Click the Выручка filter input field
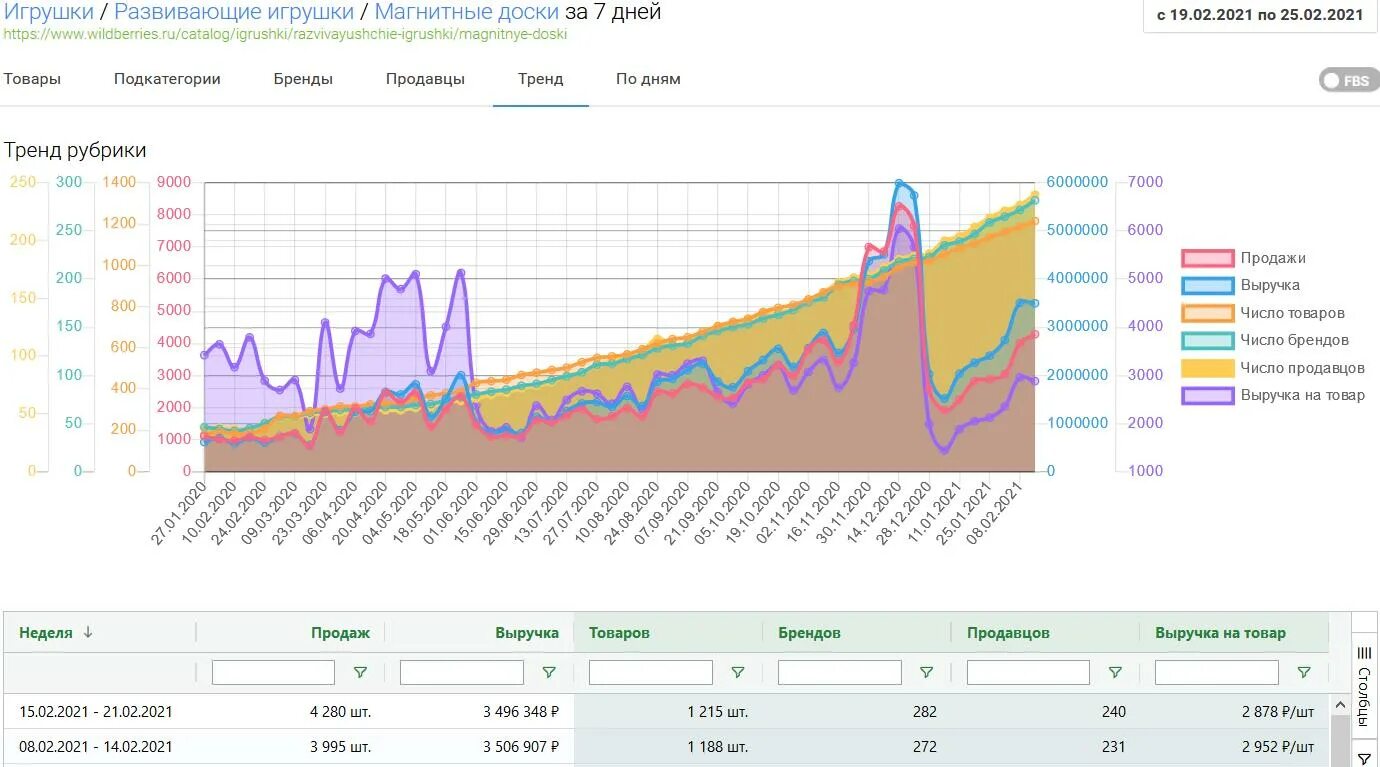This screenshot has height=767, width=1380. click(x=462, y=673)
